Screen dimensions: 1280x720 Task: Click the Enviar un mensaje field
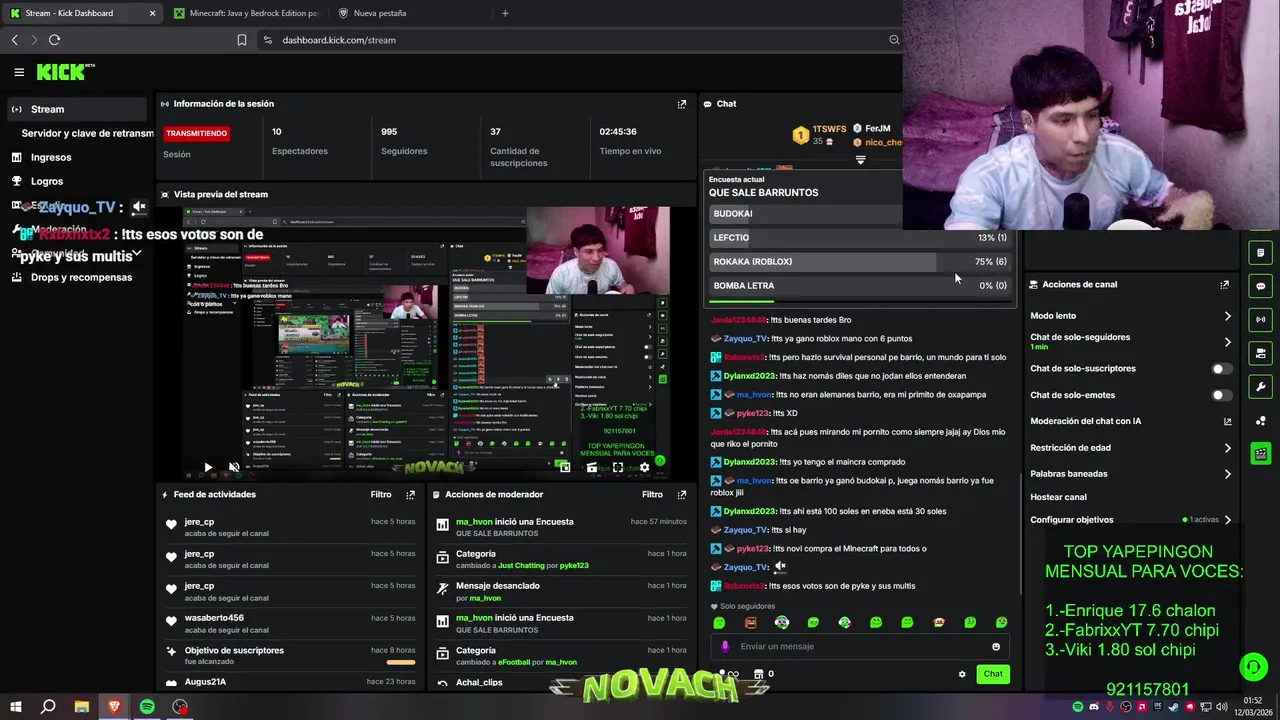click(860, 647)
